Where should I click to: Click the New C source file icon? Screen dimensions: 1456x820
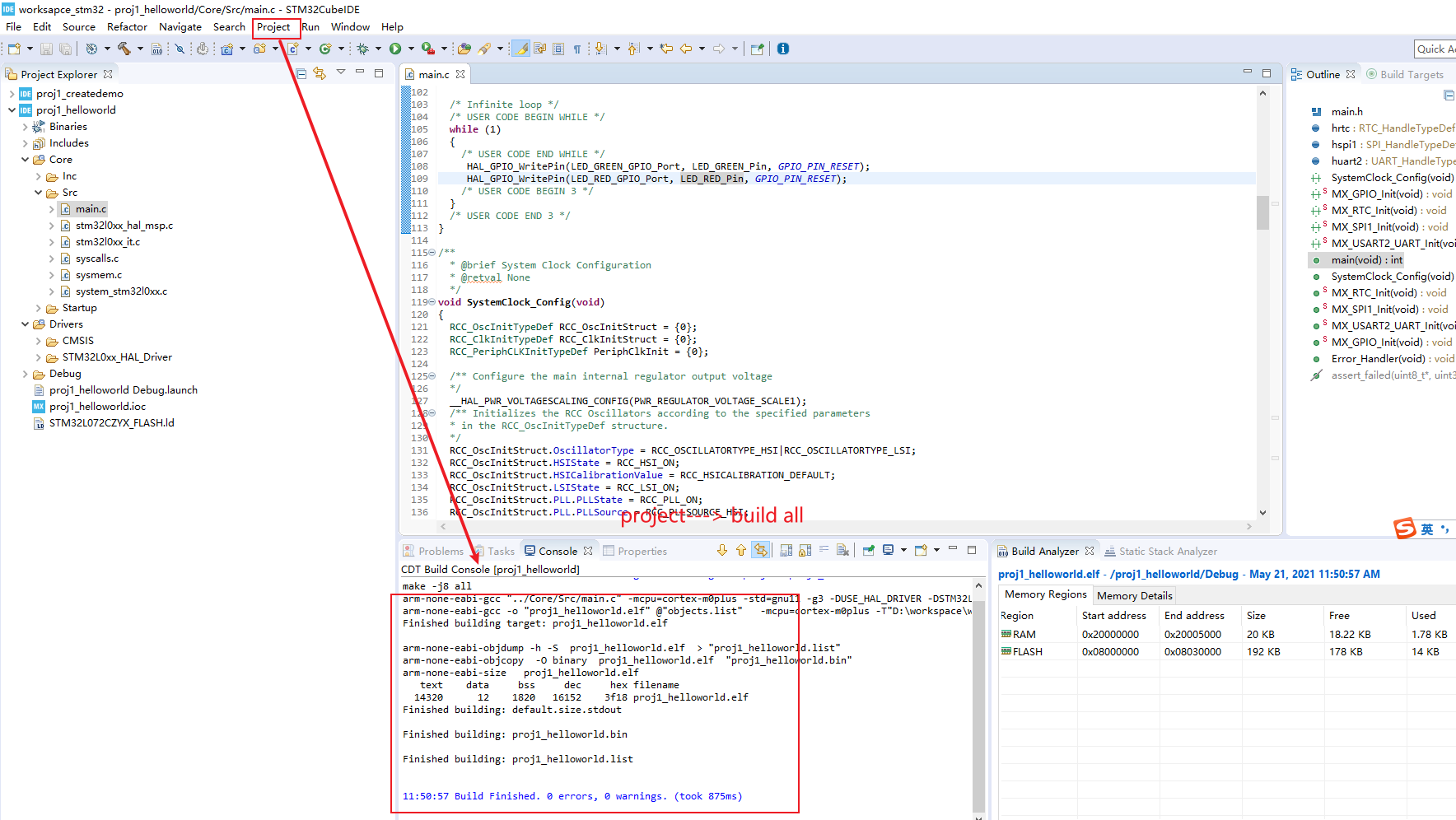[x=293, y=49]
